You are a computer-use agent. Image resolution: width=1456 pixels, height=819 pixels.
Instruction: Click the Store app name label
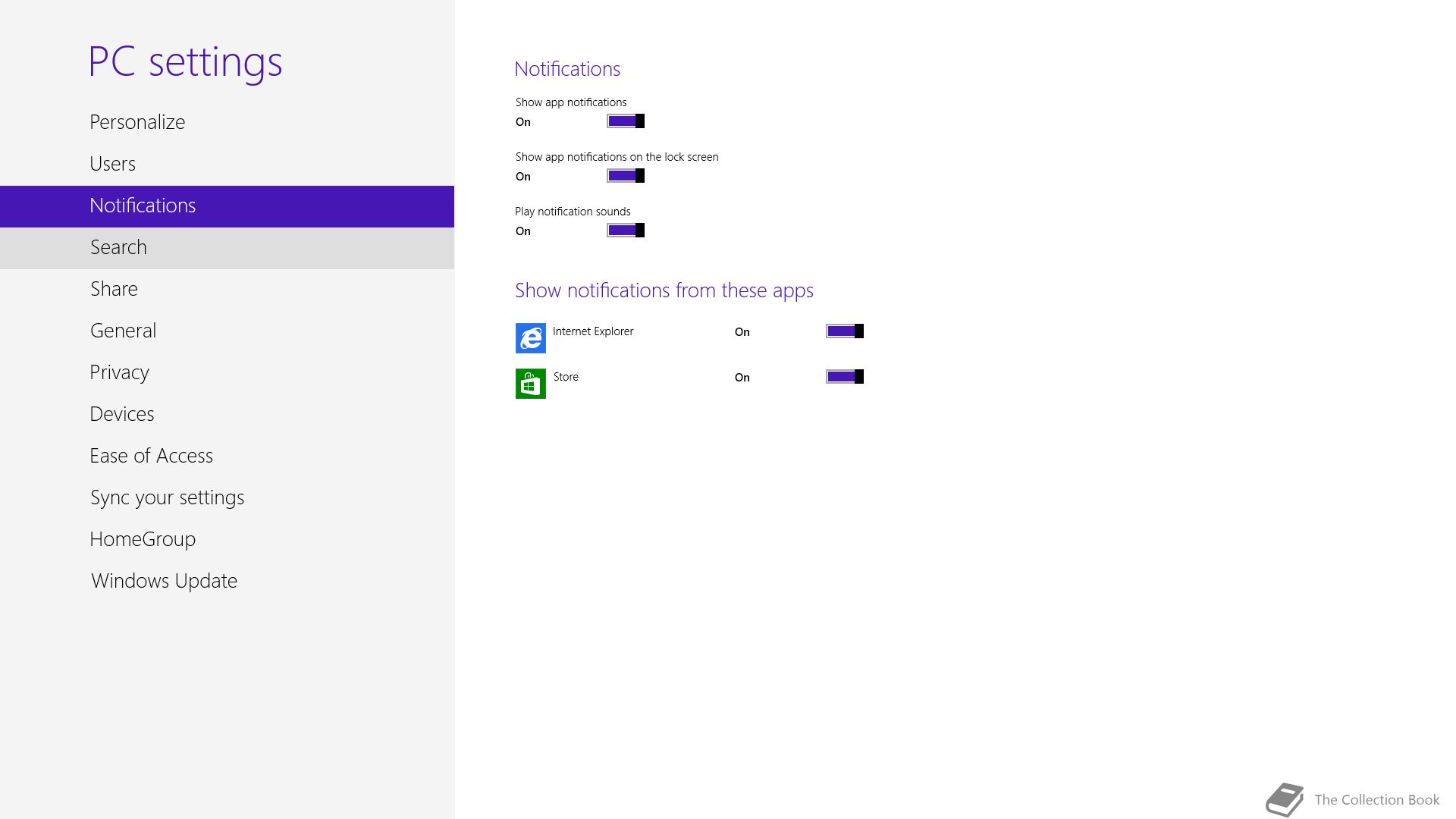coord(566,377)
